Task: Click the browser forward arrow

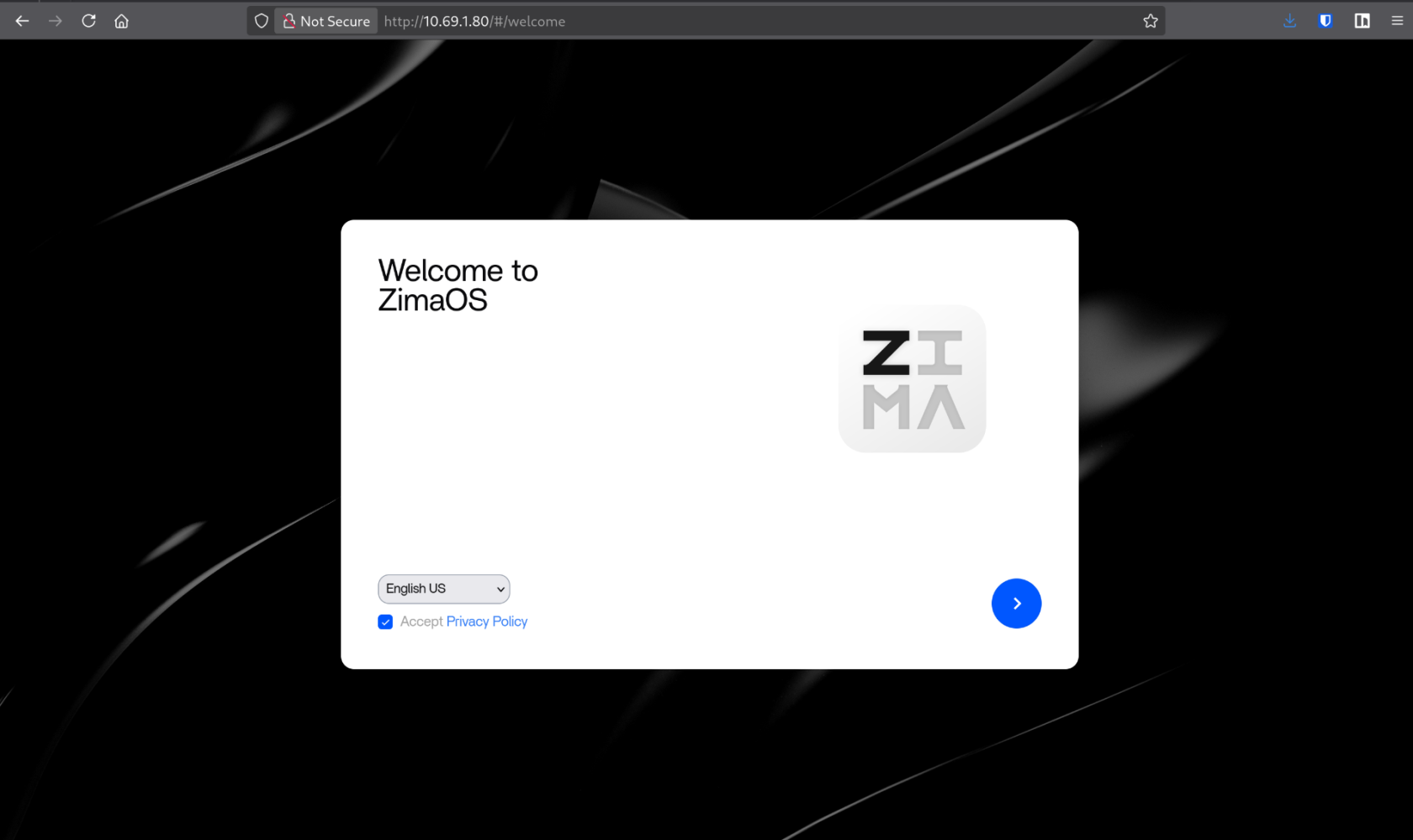Action: pos(56,21)
